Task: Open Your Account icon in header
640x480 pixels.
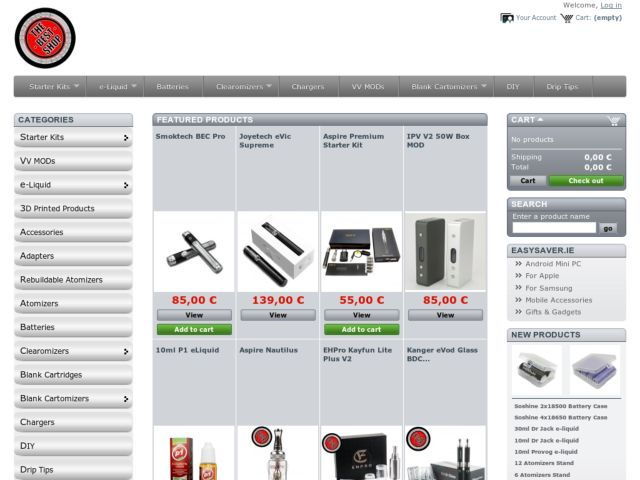Action: pos(507,18)
